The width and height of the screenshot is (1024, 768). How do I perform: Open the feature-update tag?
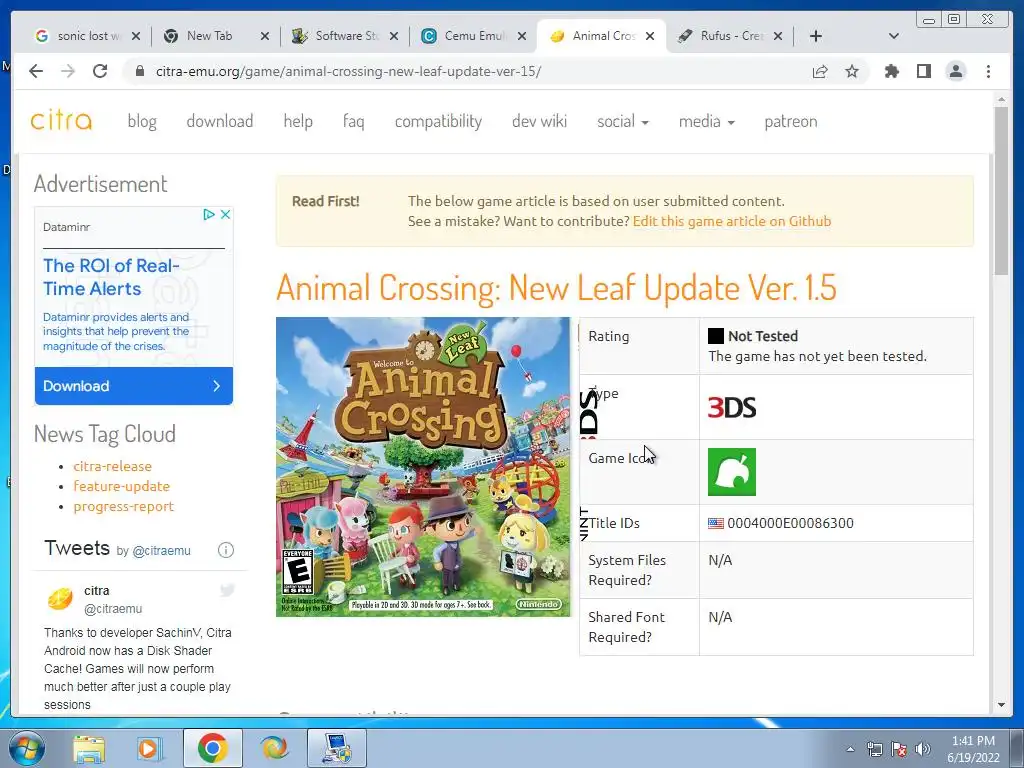pyautogui.click(x=121, y=487)
